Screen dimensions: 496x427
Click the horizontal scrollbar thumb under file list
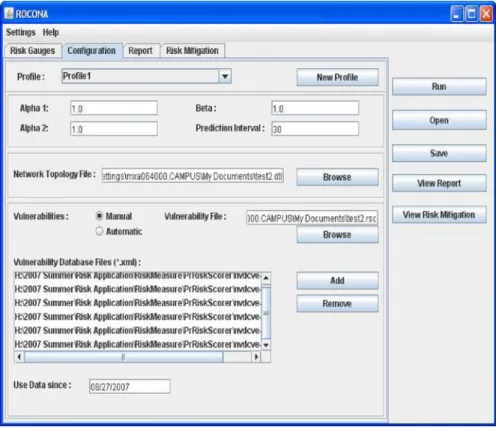(124, 357)
